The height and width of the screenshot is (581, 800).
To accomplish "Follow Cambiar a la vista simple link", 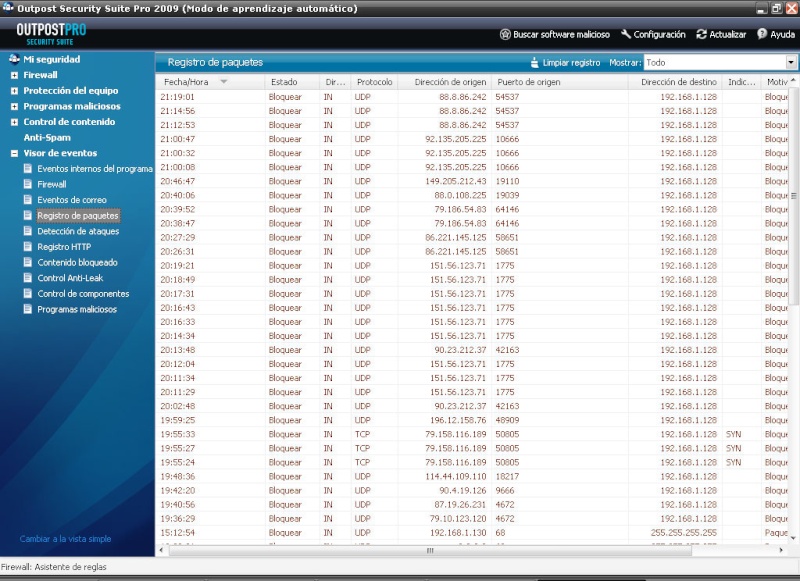I will click(x=65, y=539).
